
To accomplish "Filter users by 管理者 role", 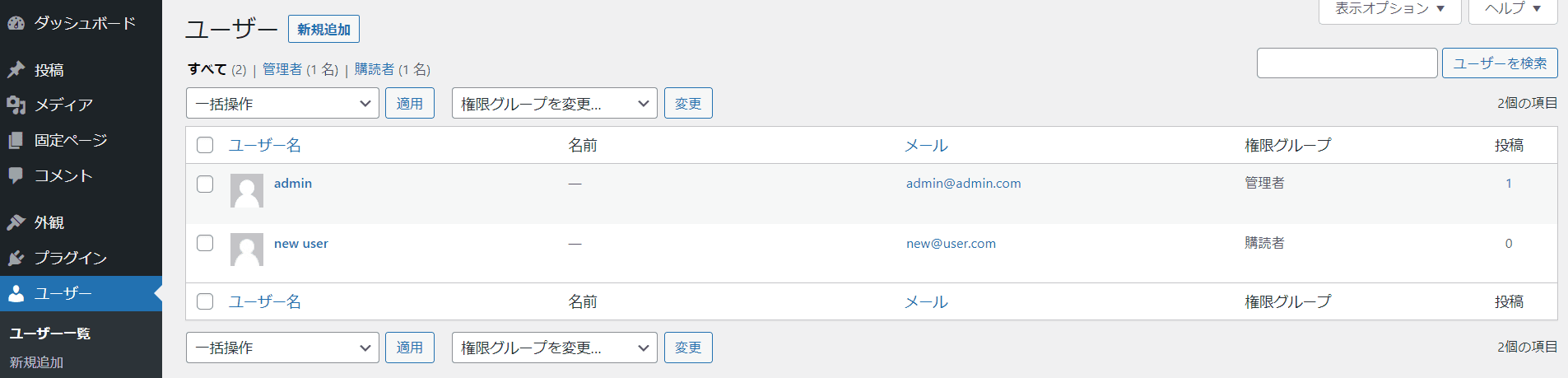I will [282, 70].
